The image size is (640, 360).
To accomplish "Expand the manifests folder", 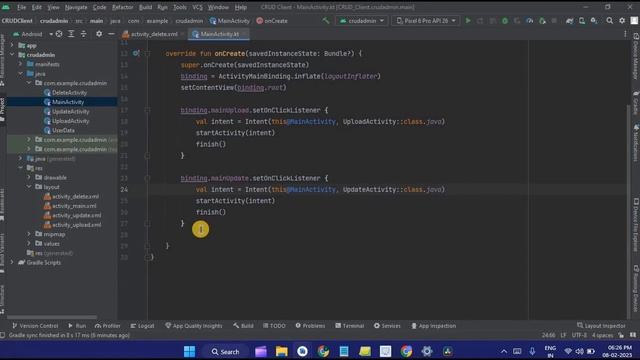I will [20, 64].
